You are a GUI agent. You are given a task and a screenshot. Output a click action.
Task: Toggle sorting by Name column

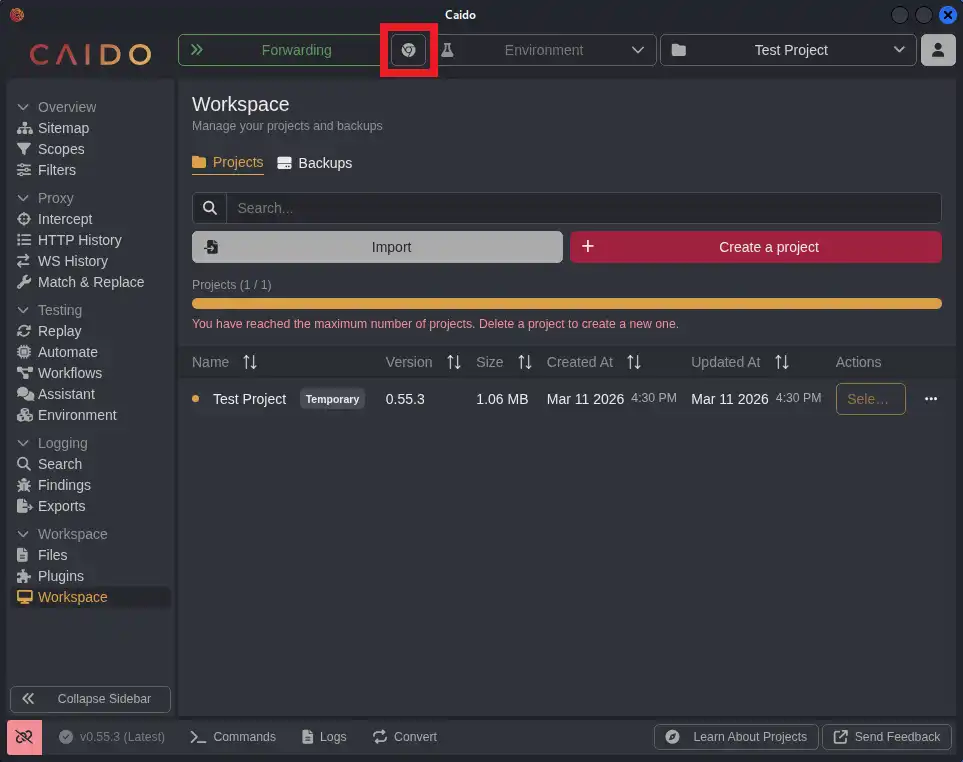(x=250, y=362)
